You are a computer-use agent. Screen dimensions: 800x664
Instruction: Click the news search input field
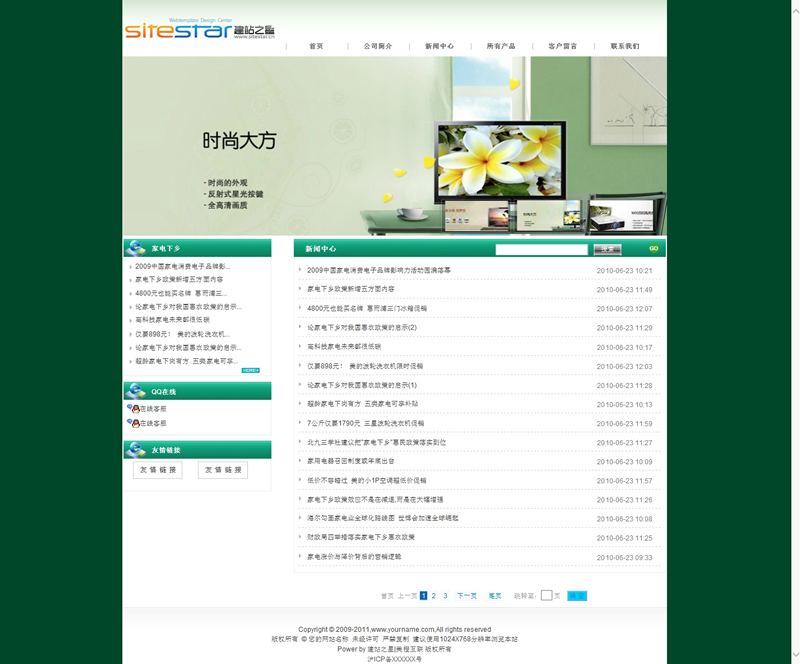[541, 249]
